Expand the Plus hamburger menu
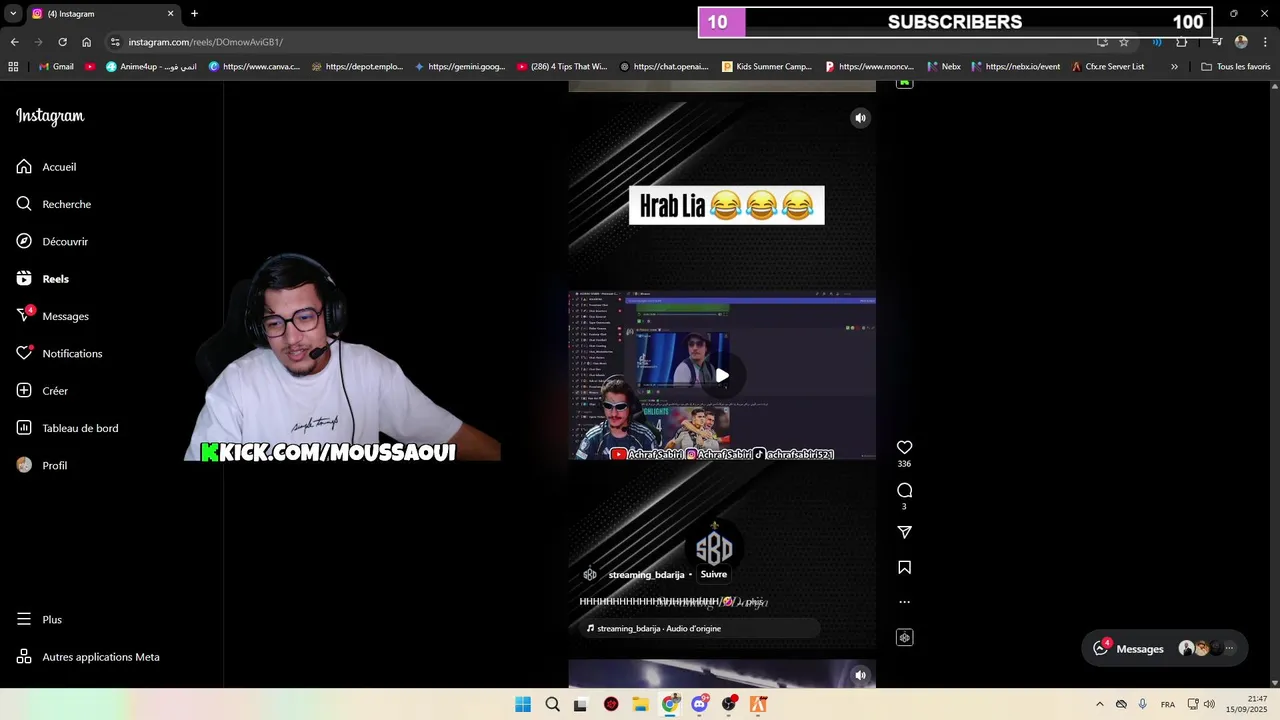This screenshot has width=1280, height=720. tap(39, 620)
